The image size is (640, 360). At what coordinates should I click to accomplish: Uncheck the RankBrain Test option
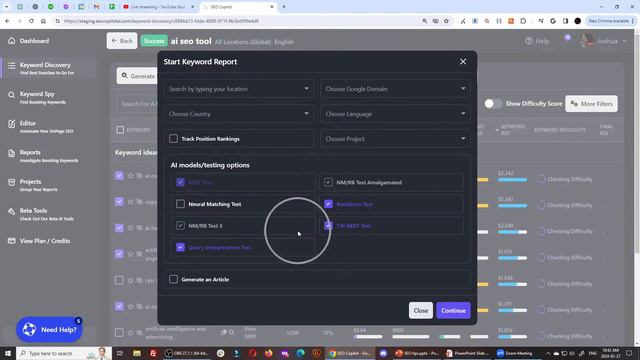328,204
